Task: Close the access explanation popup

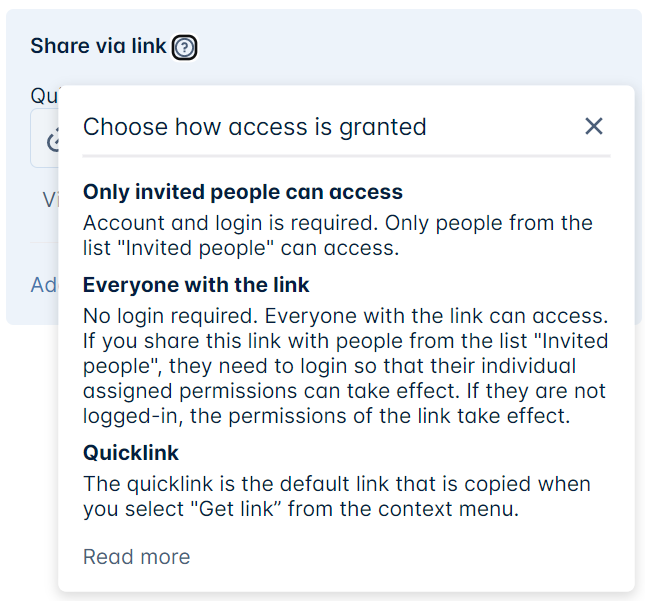Action: tap(594, 126)
